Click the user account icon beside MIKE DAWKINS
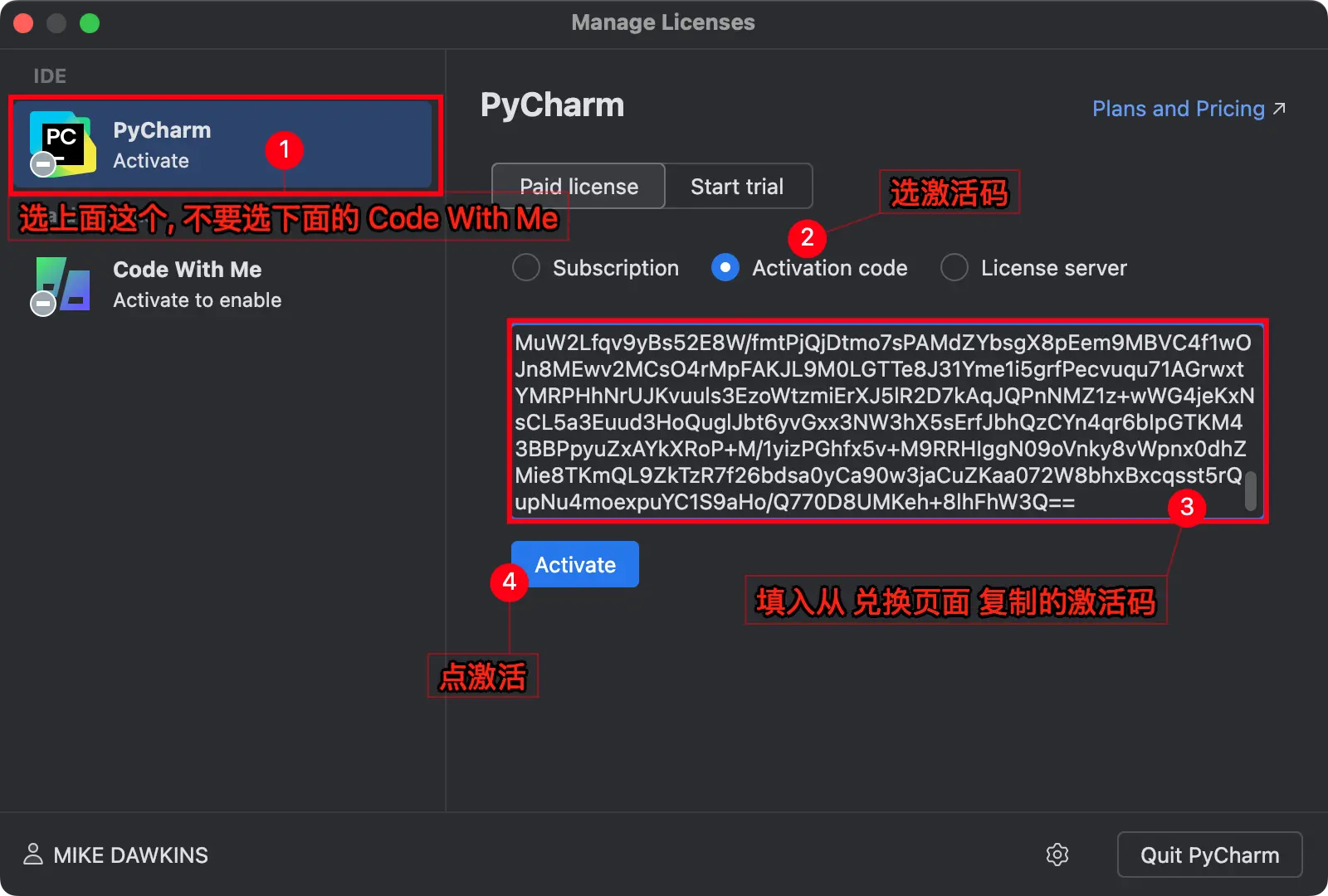This screenshot has height=896, width=1328. point(33,855)
